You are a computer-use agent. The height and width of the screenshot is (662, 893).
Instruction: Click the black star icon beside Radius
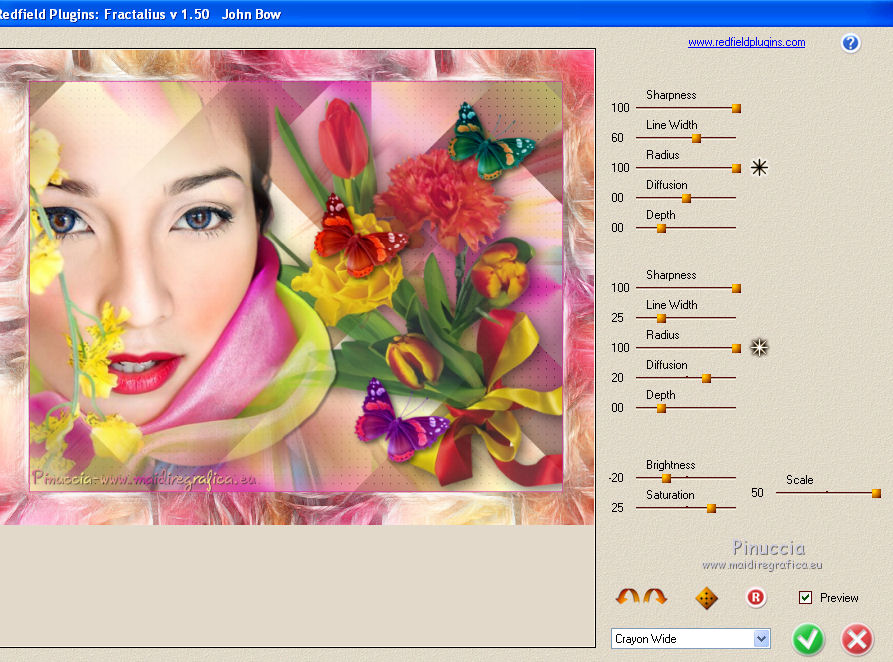click(759, 168)
